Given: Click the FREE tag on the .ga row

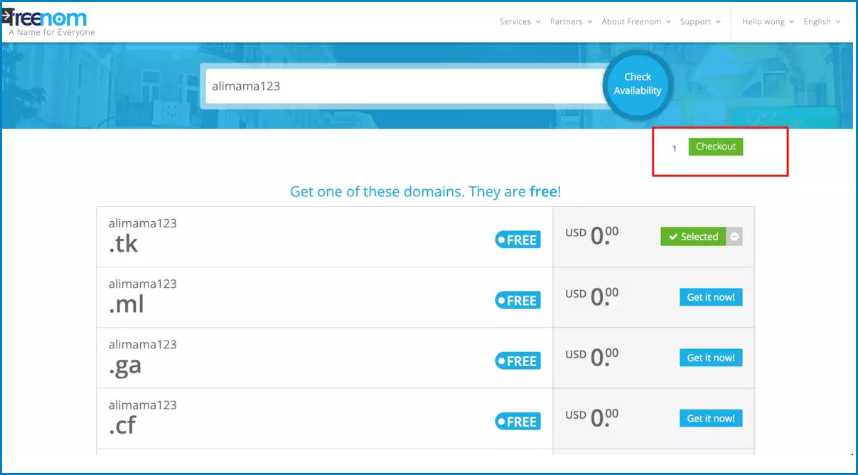Looking at the screenshot, I should click(x=518, y=361).
